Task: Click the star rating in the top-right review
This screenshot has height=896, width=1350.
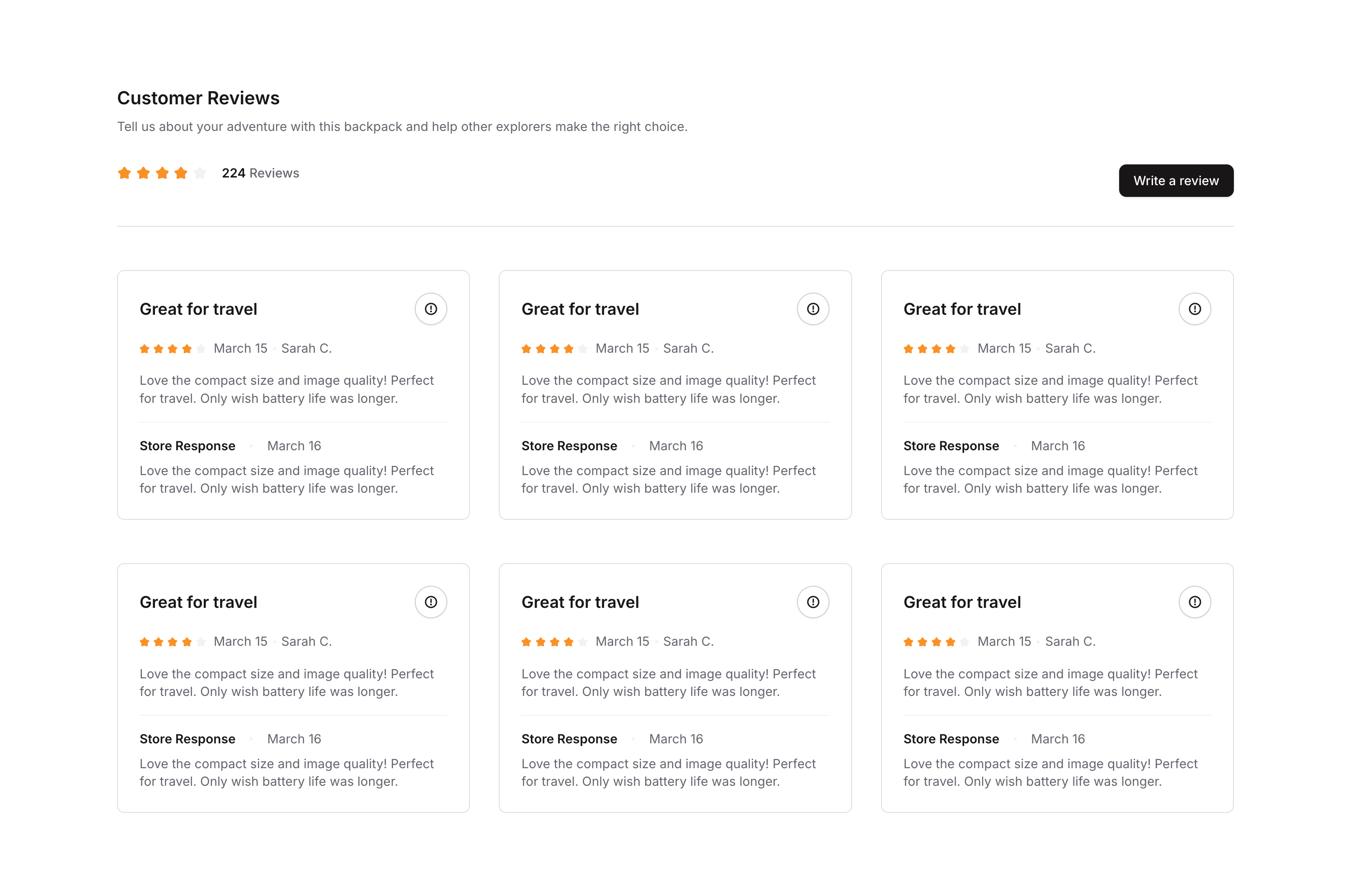Action: [936, 349]
